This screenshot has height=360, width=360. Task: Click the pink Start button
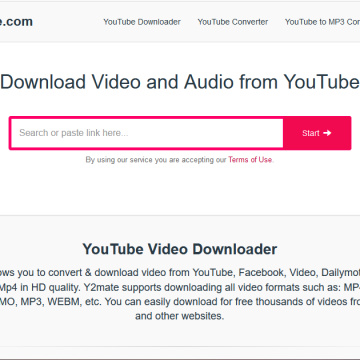coord(317,133)
